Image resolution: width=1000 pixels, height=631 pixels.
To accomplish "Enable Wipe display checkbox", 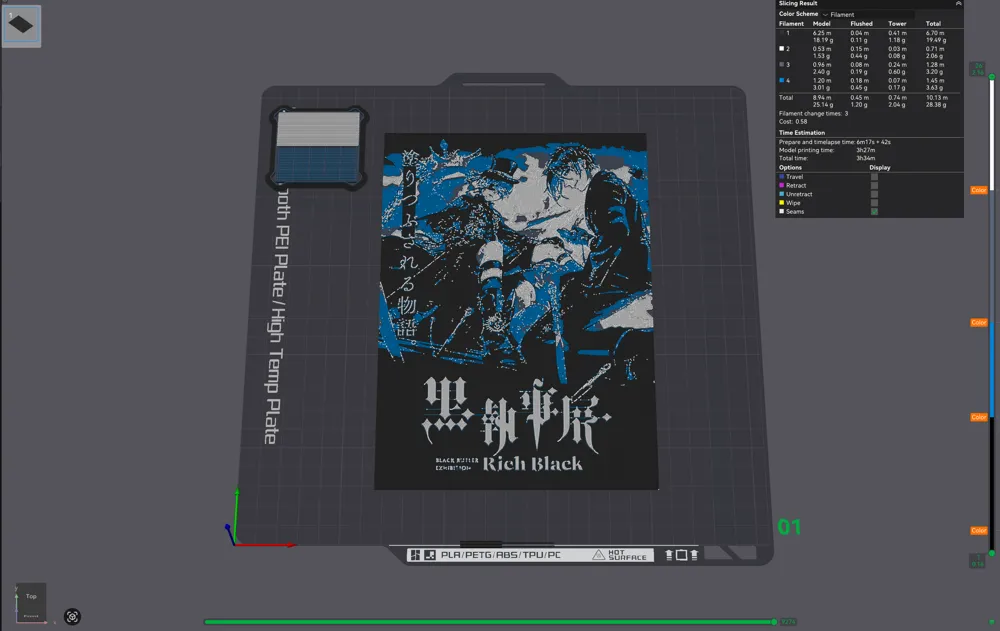I will 874,203.
